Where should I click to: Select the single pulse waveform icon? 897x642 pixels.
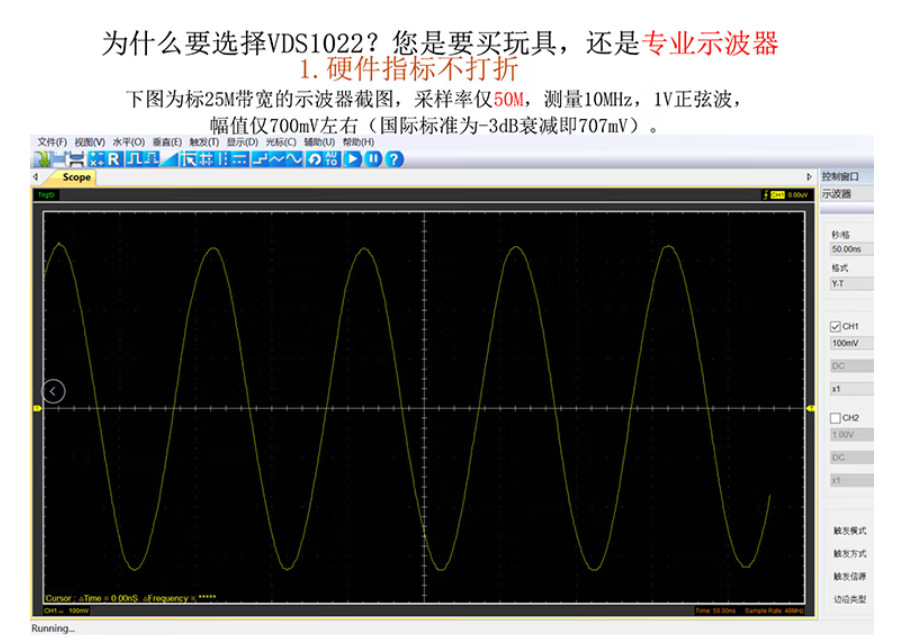(134, 159)
